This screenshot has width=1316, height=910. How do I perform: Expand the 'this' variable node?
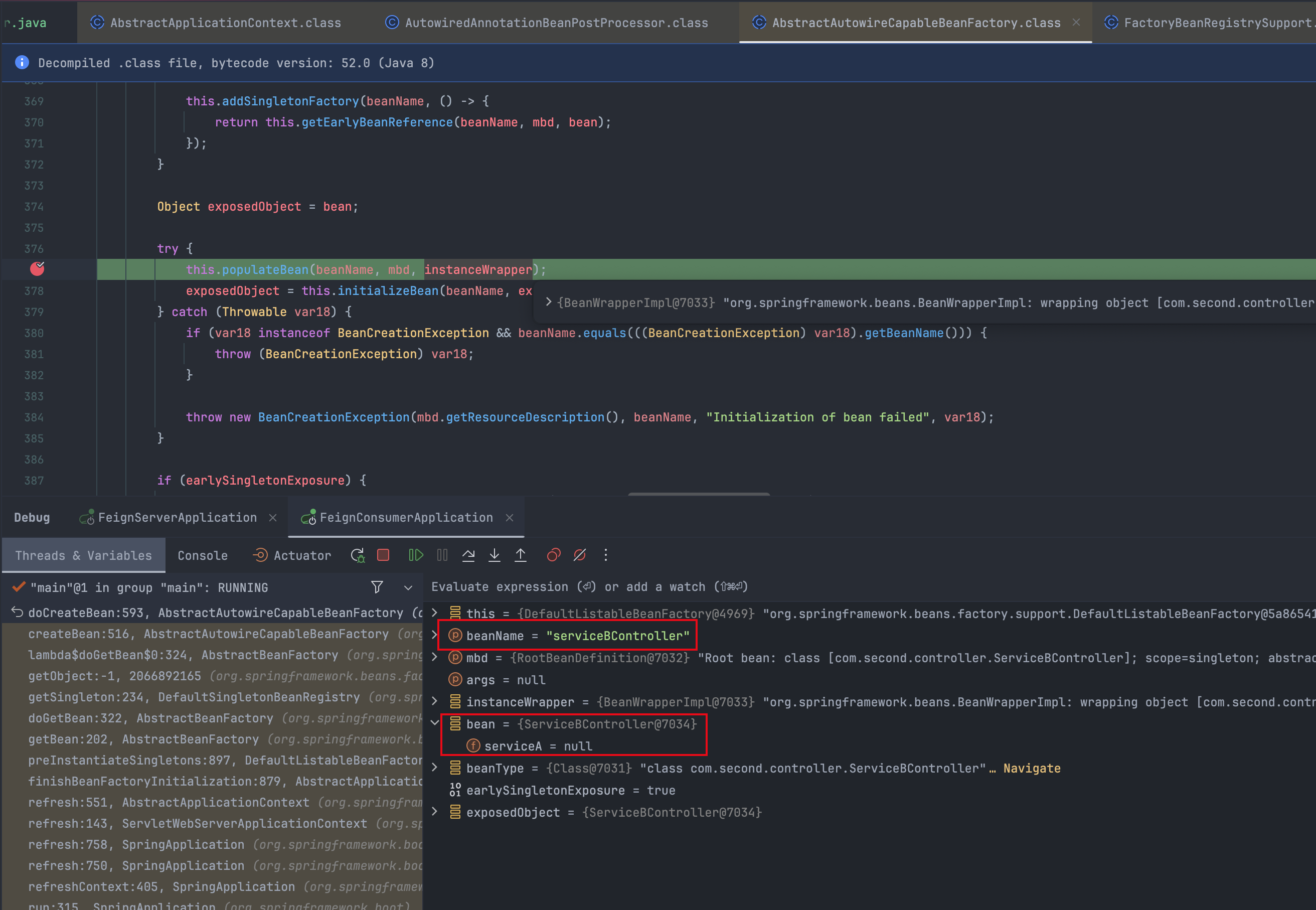point(435,613)
